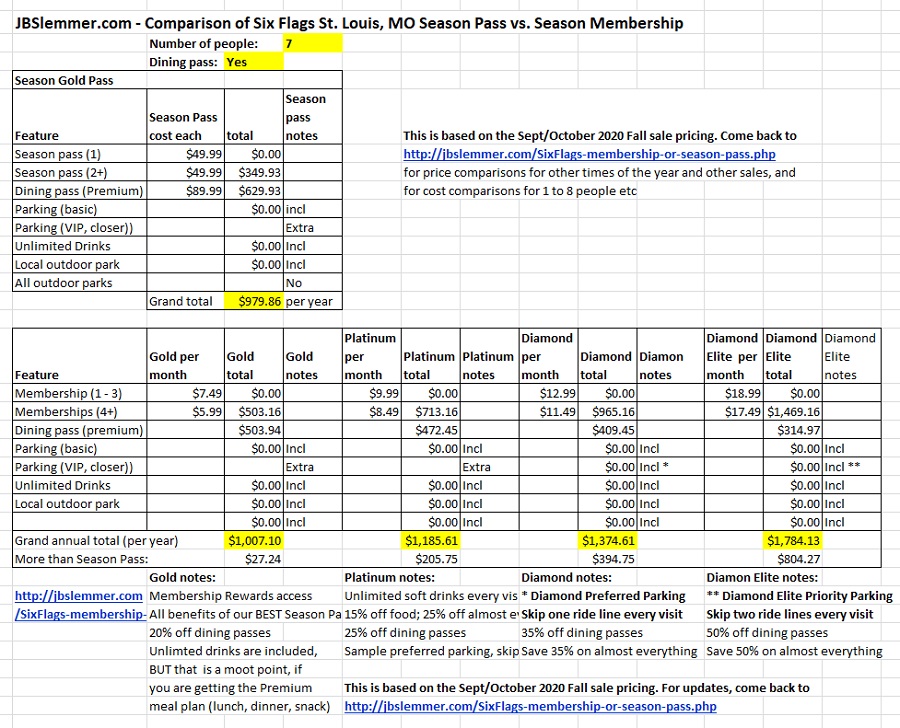The width and height of the screenshot is (900, 728).
Task: Select the Platinum annual total $1,185.61 cell
Action: 430,541
